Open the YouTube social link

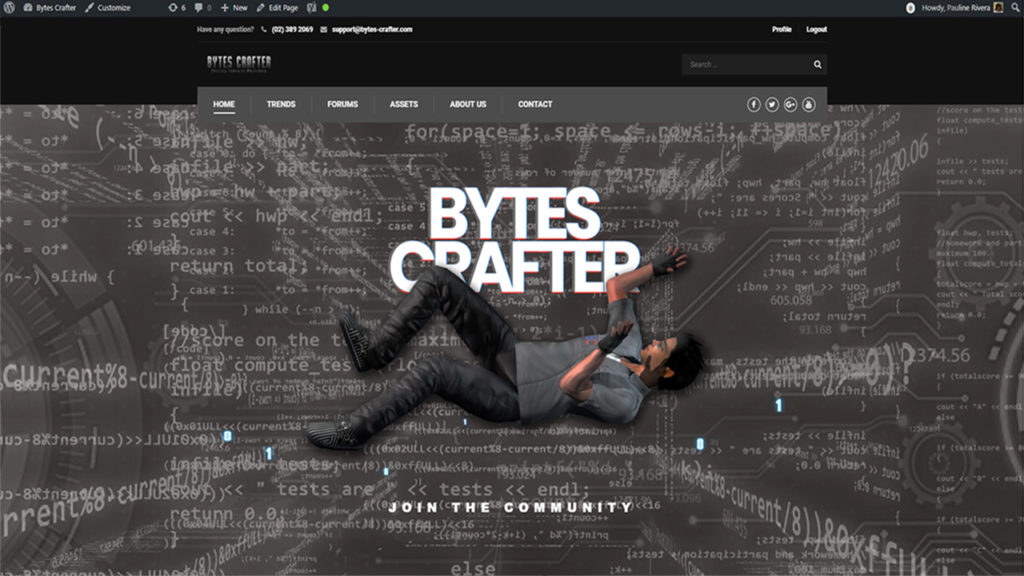pos(809,104)
